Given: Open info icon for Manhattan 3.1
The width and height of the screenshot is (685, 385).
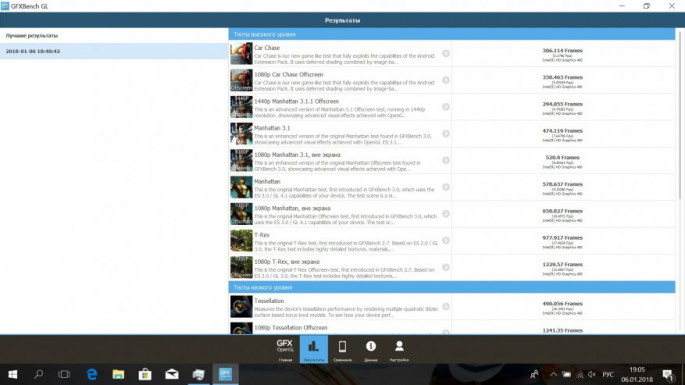Looking at the screenshot, I should (446, 133).
